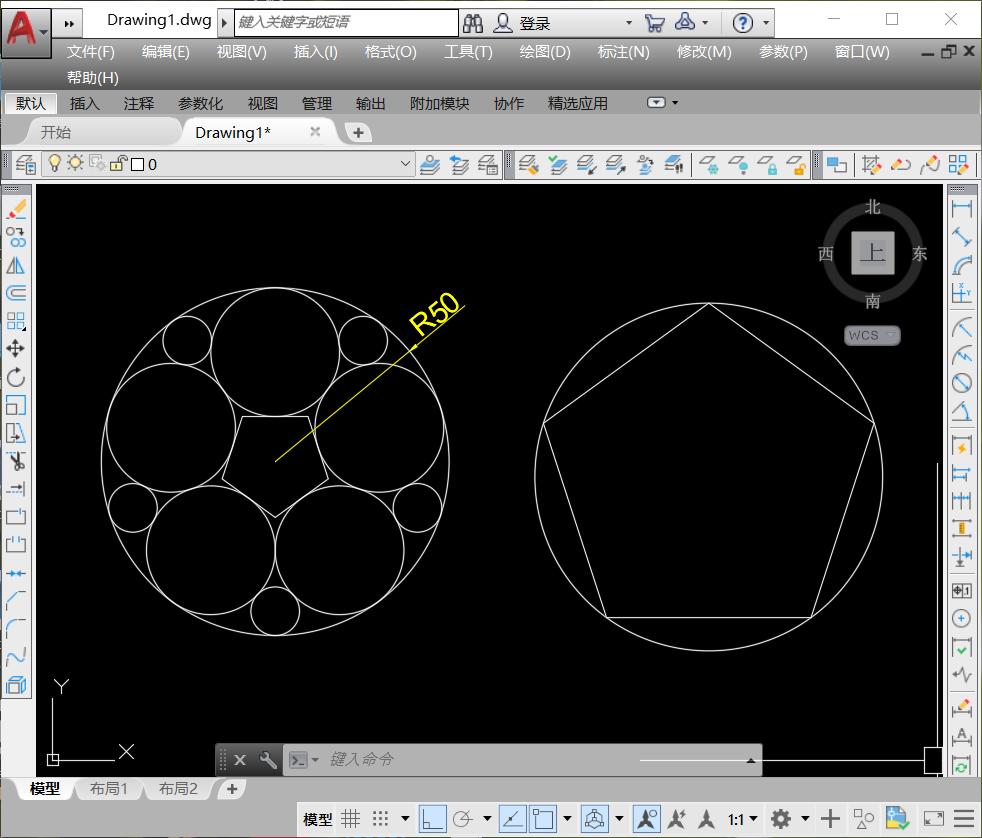
Task: Select the Rotate tool
Action: [18, 377]
